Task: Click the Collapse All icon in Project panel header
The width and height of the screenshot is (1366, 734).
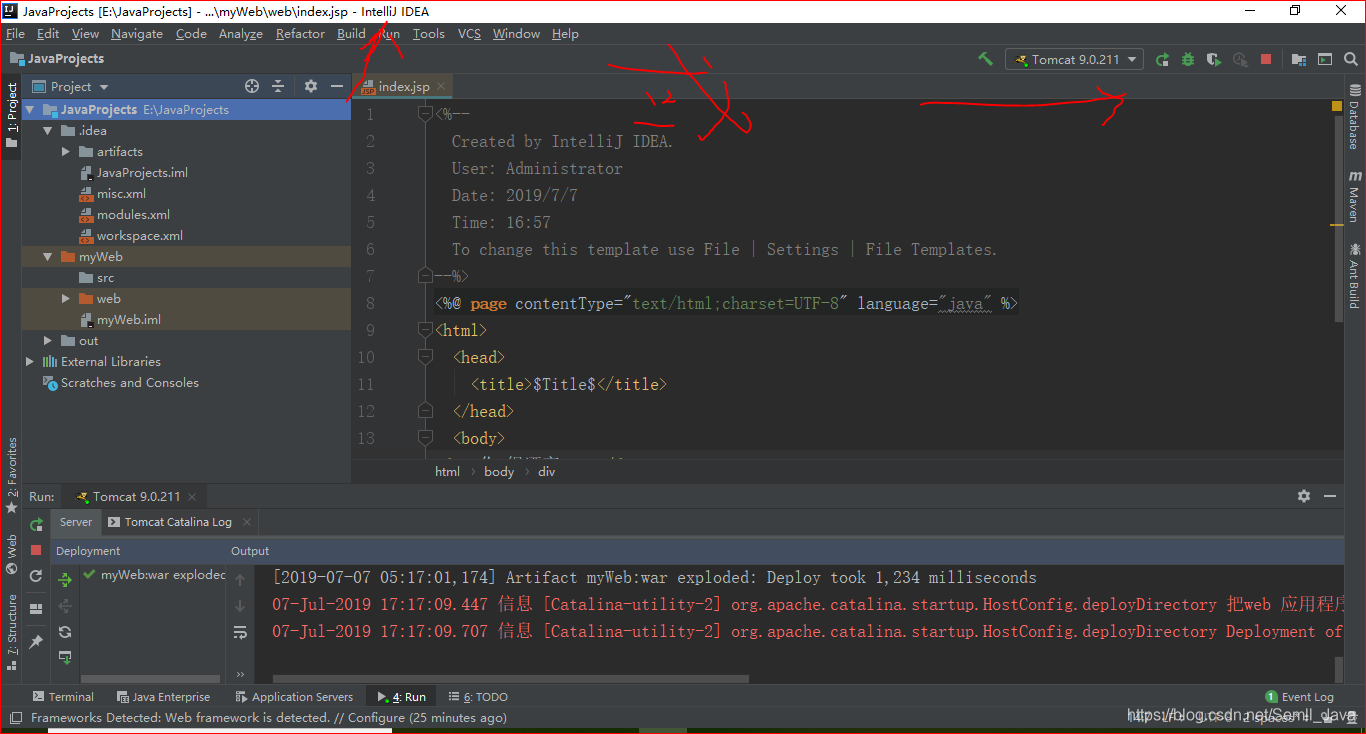Action: [x=278, y=86]
